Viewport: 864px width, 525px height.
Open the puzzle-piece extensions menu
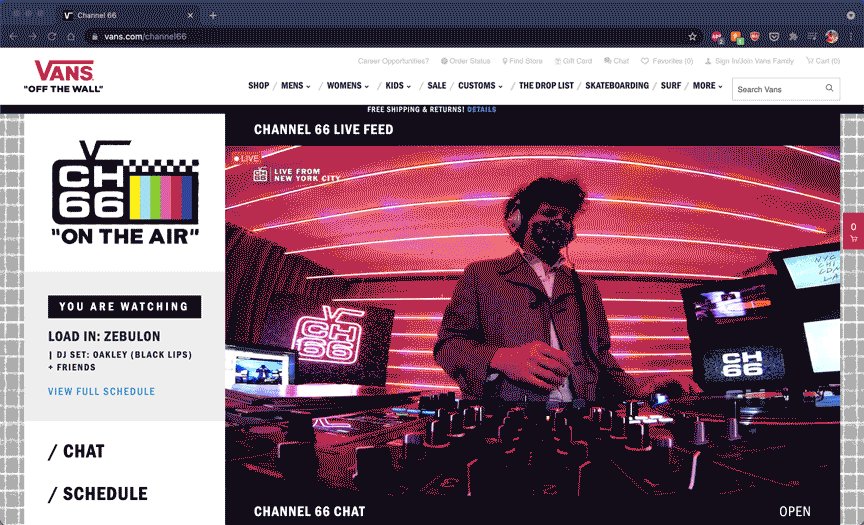pos(793,36)
